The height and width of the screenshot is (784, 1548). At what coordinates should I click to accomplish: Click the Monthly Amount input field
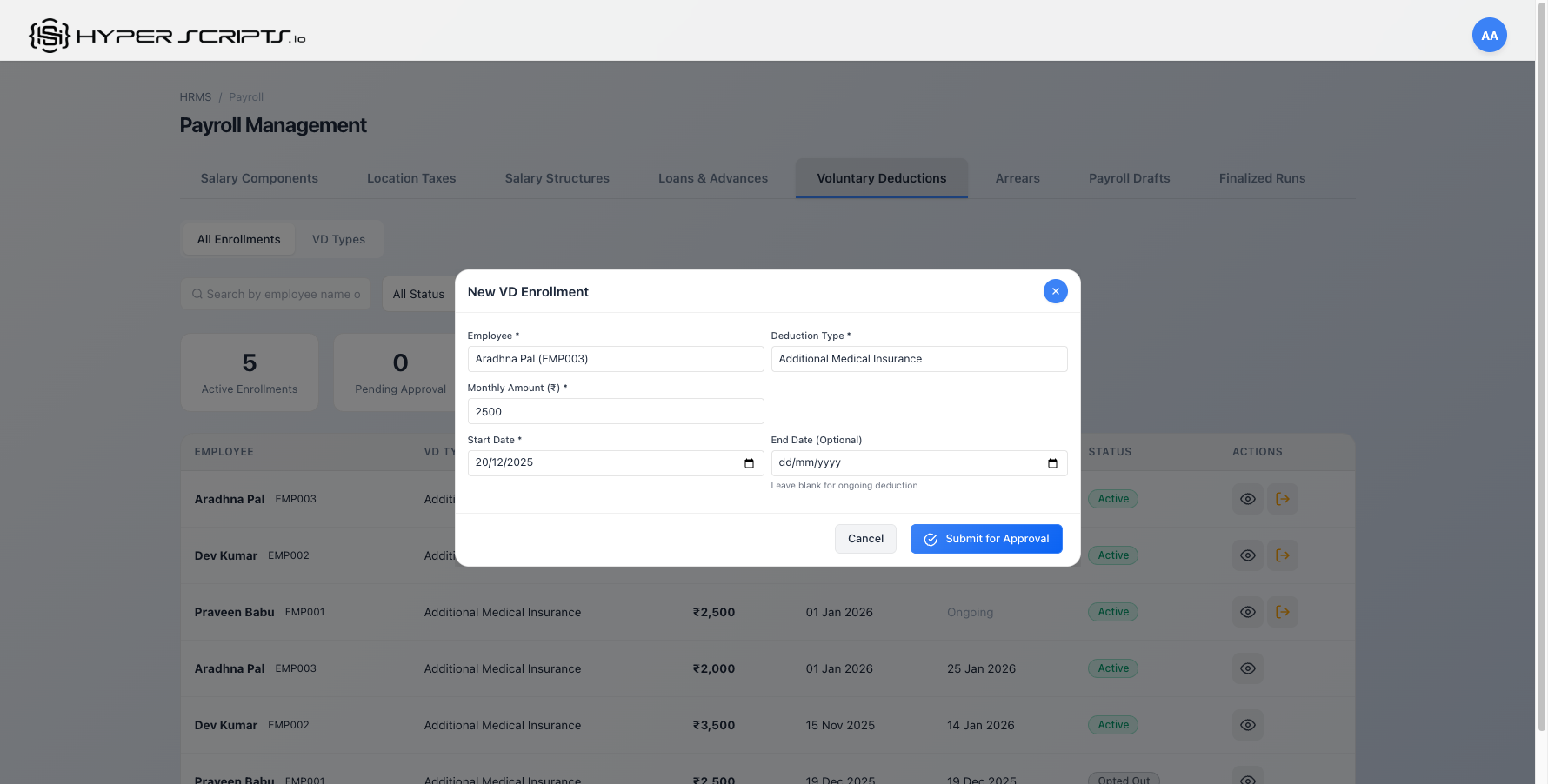[x=615, y=410]
